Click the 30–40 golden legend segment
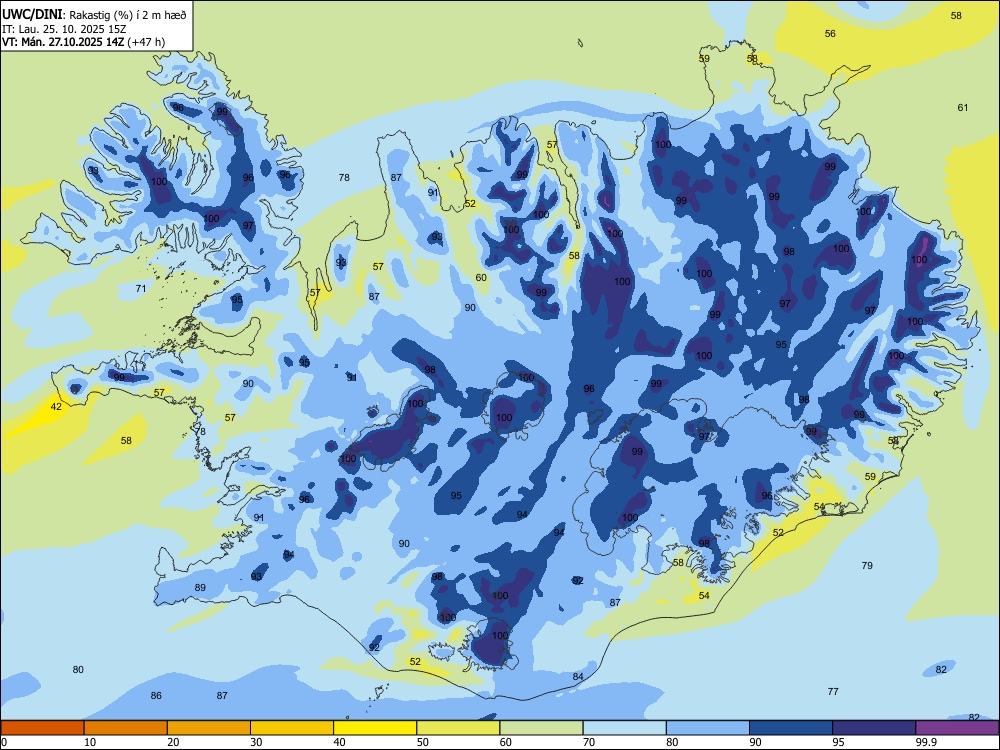Viewport: 1000px width, 750px height. pyautogui.click(x=292, y=728)
